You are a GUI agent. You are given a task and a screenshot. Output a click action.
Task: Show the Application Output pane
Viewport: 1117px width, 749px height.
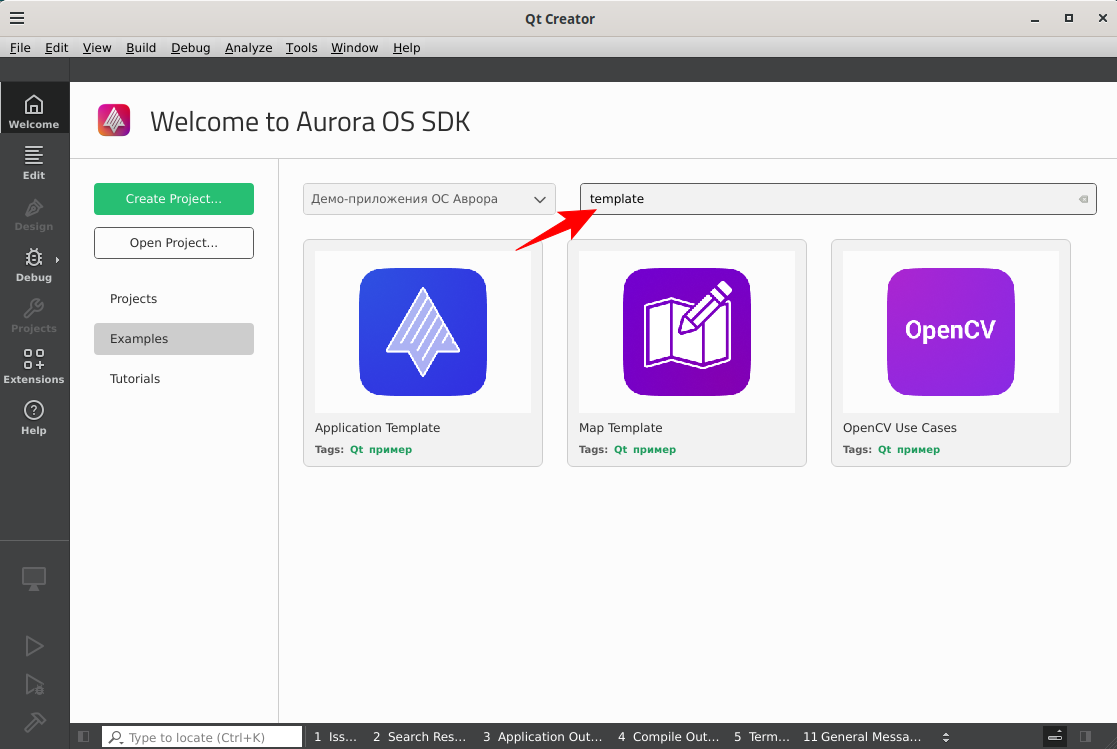point(543,737)
